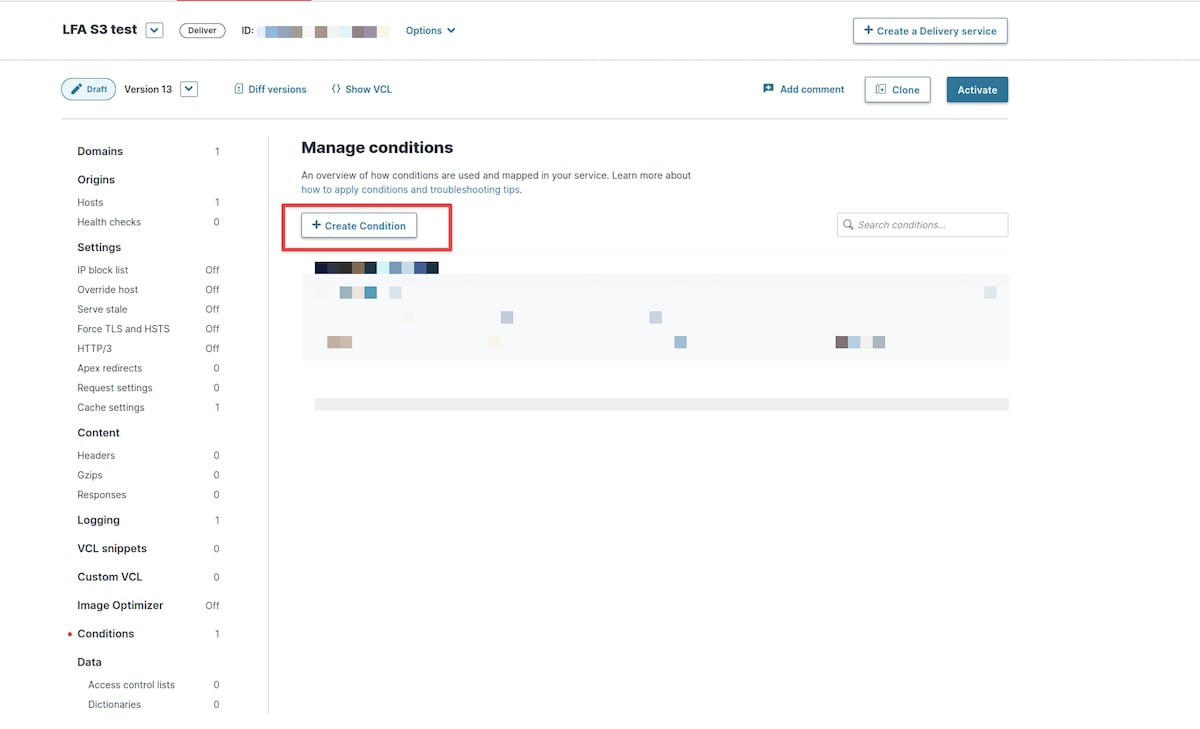Click into the Search conditions field
Image resolution: width=1200 pixels, height=729 pixels.
922,225
